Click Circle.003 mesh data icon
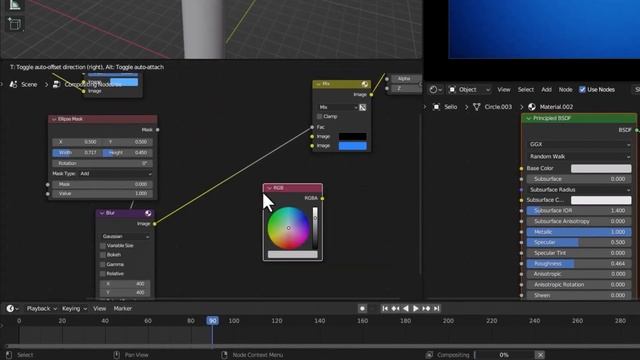This screenshot has height=360, width=640. [476, 107]
